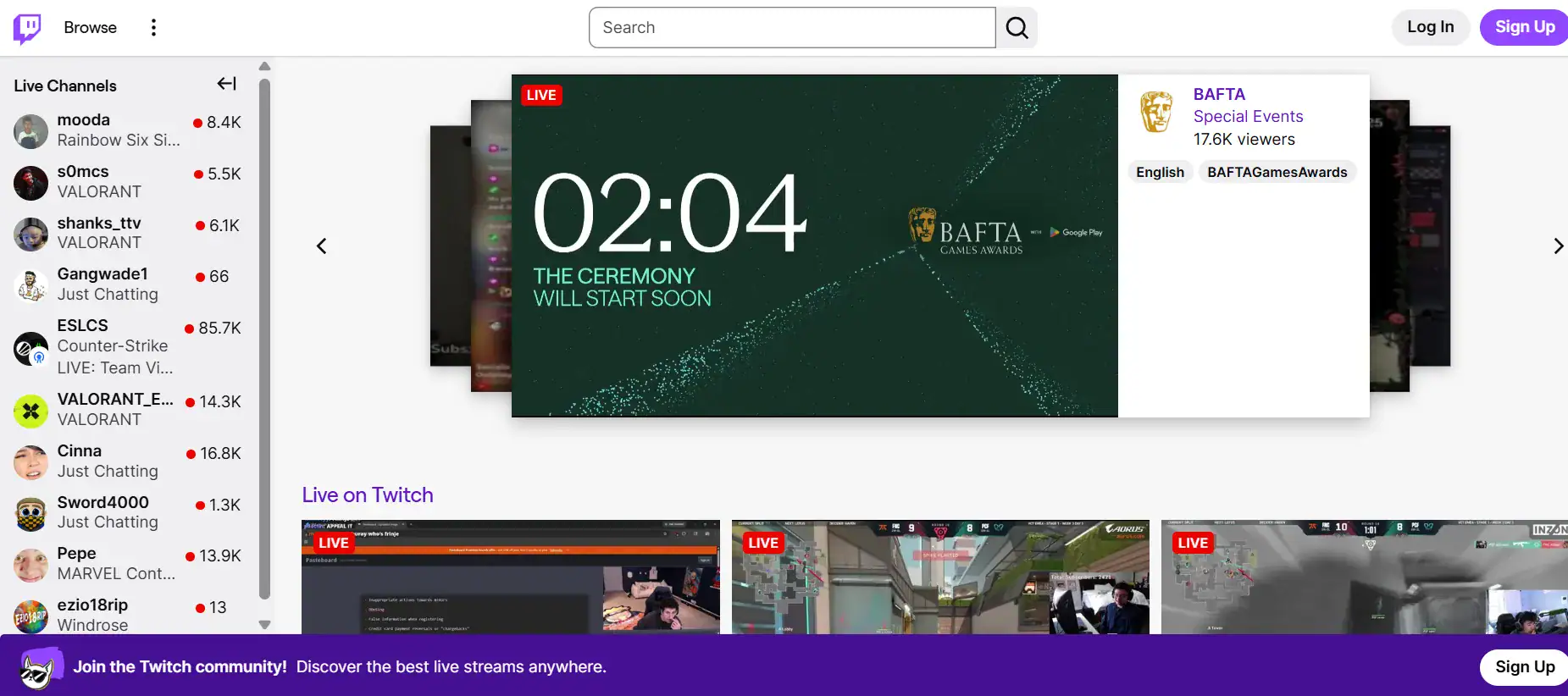Screen dimensions: 1568x696
Task: Open the rightmost live stream thumbnail
Action: pyautogui.click(x=1365, y=577)
